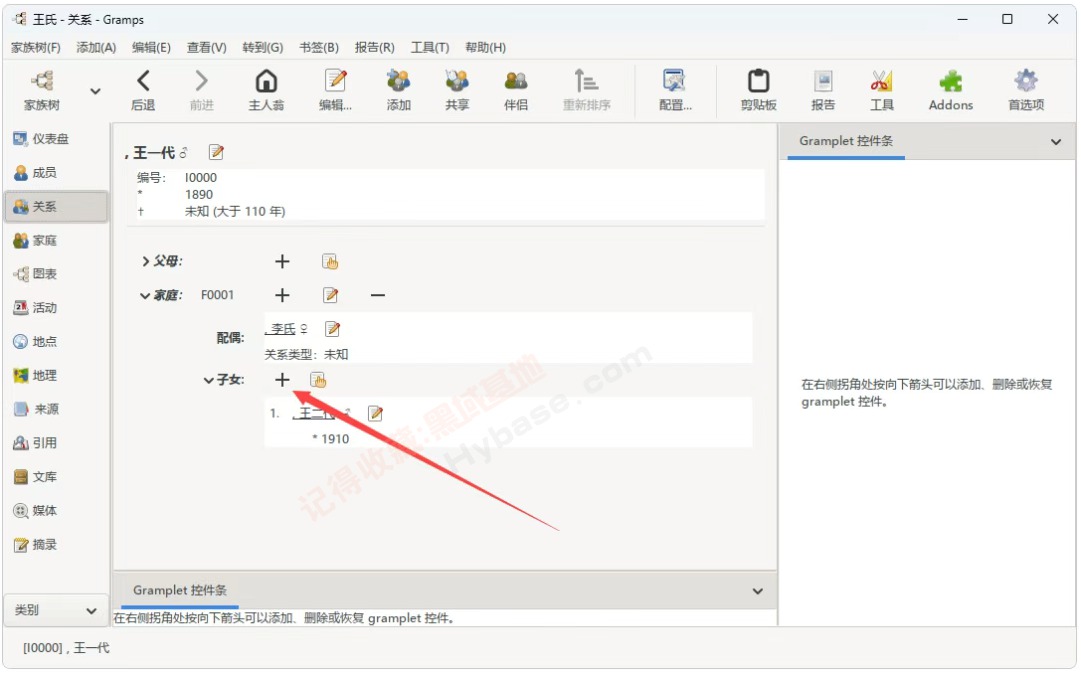The width and height of the screenshot is (1081, 673).
Task: Click the 共享 toolbar icon
Action: 457,90
